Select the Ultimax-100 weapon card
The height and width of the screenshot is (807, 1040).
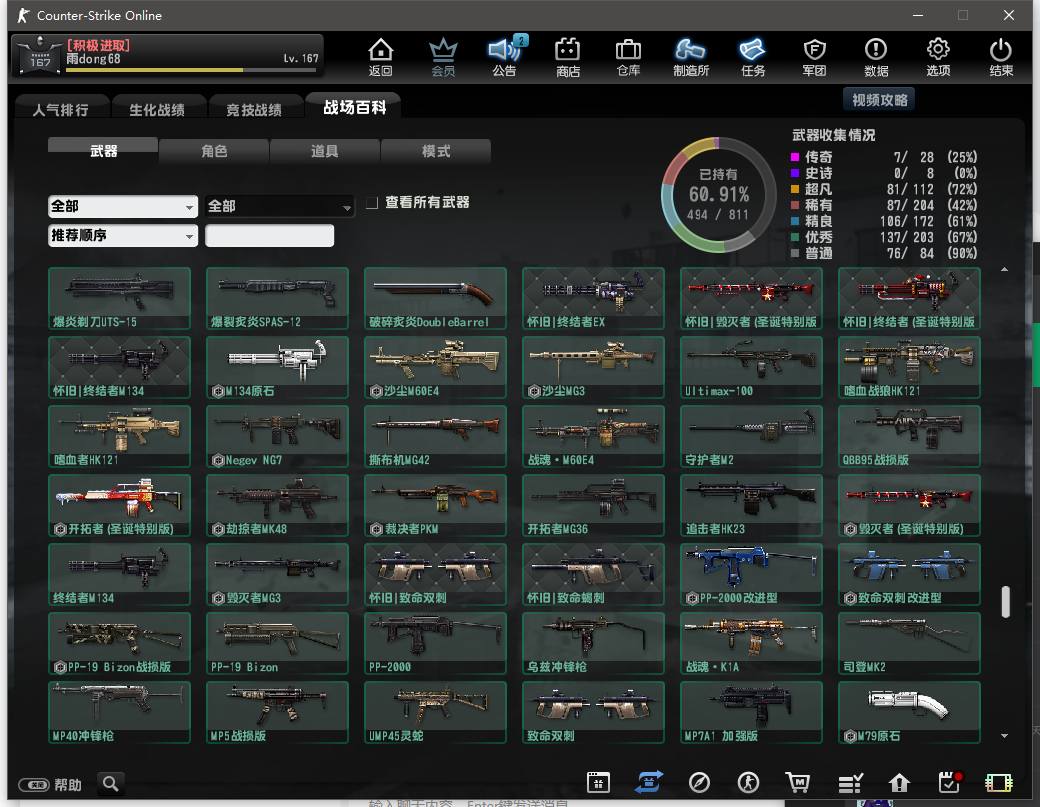751,367
